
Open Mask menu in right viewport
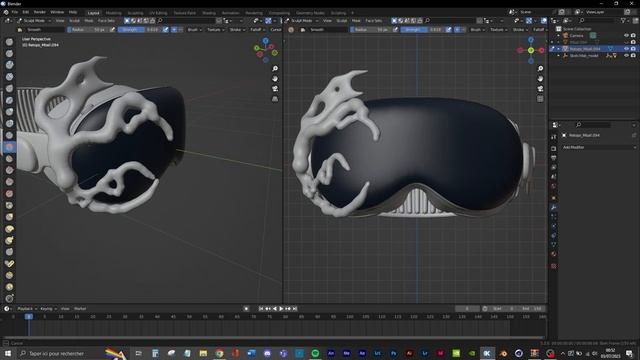[356, 20]
